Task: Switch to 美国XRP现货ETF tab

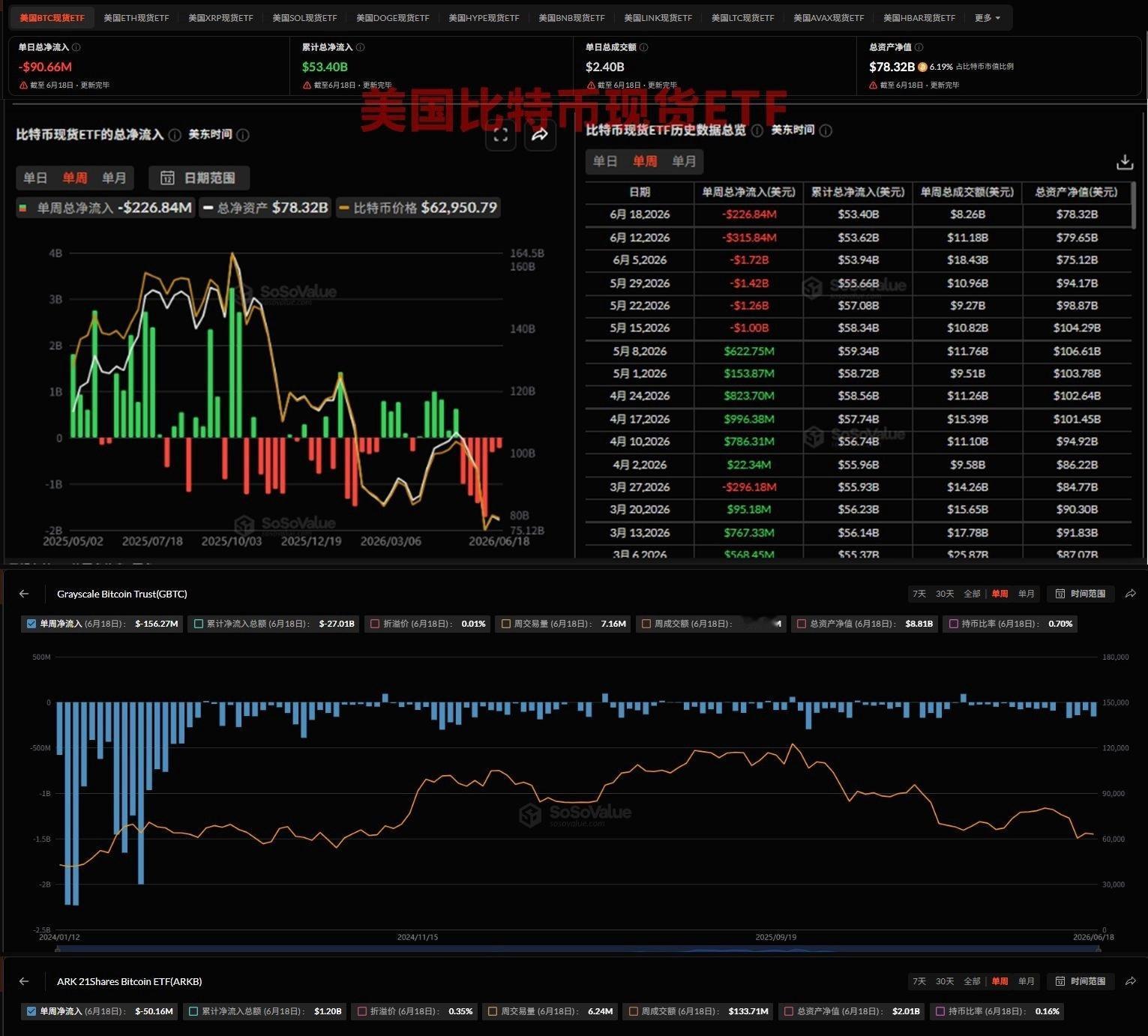Action: coord(220,18)
